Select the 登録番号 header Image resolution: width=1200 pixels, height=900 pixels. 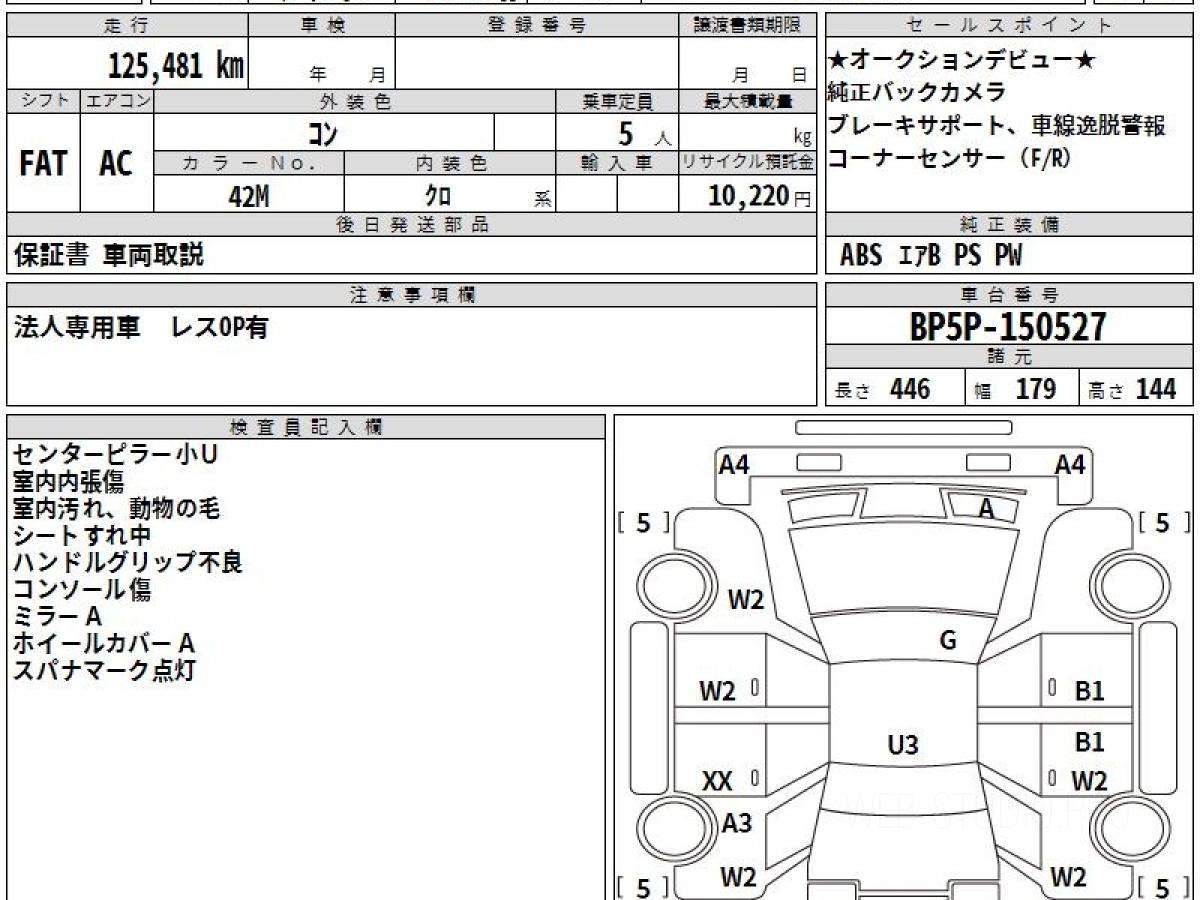[537, 26]
